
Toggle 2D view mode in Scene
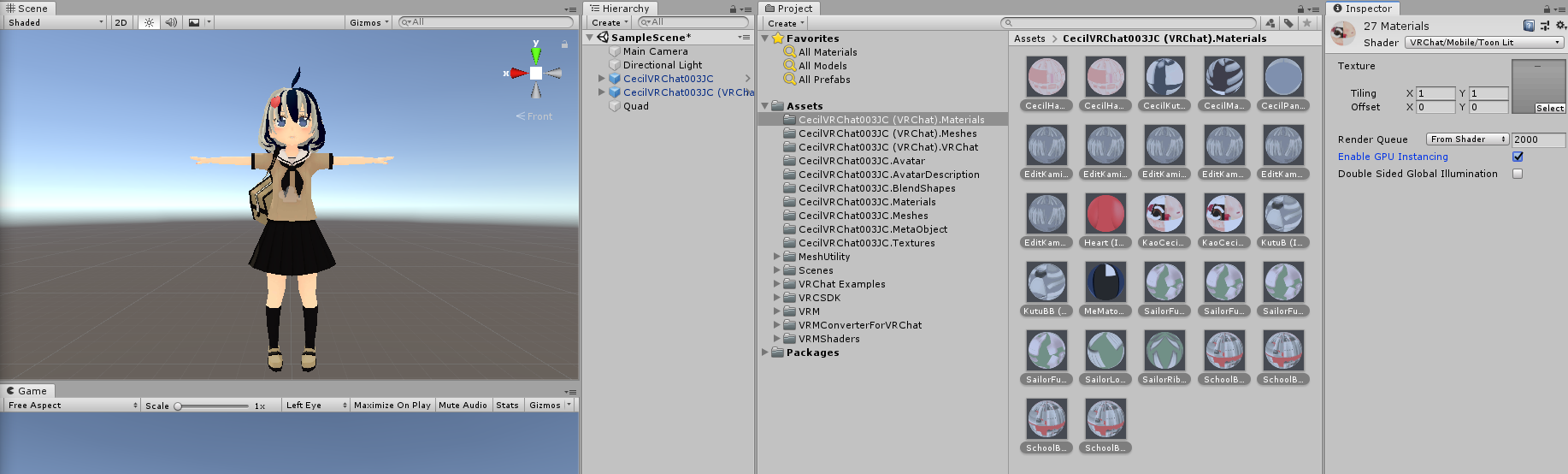[x=121, y=22]
